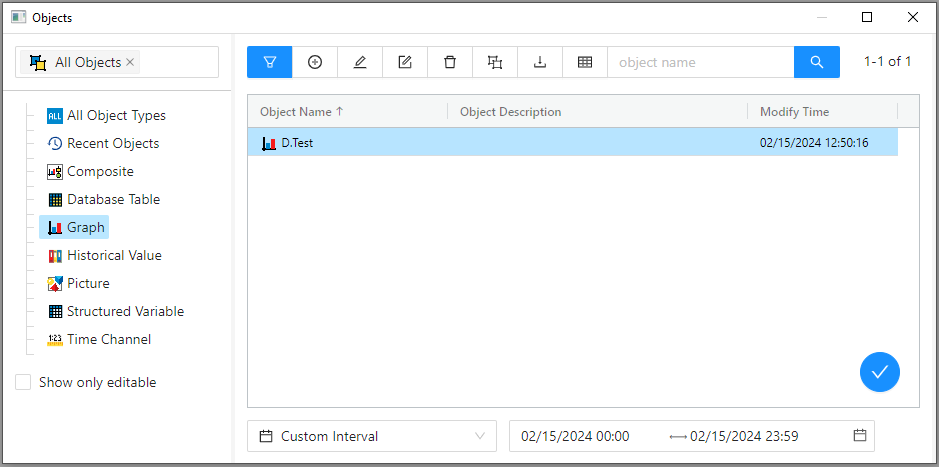939x467 pixels.
Task: Remove the All Objects filter tag
Action: pyautogui.click(x=130, y=62)
